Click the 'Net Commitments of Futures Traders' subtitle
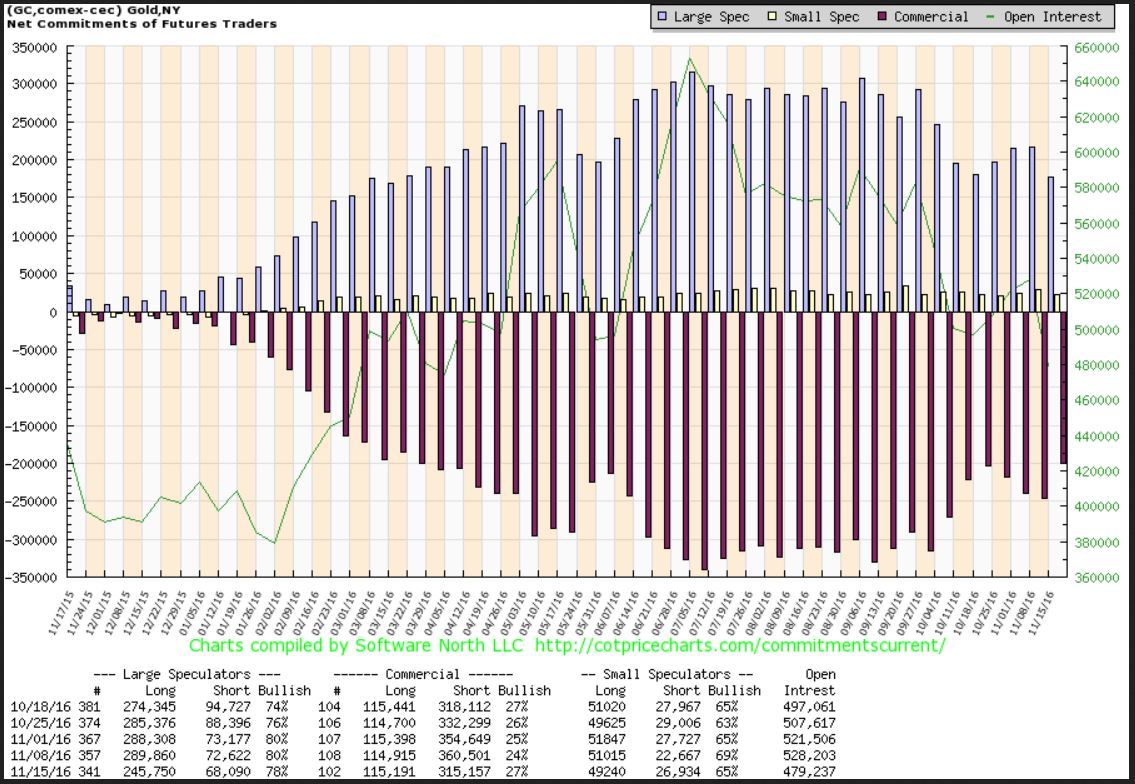The width and height of the screenshot is (1135, 784). click(141, 23)
